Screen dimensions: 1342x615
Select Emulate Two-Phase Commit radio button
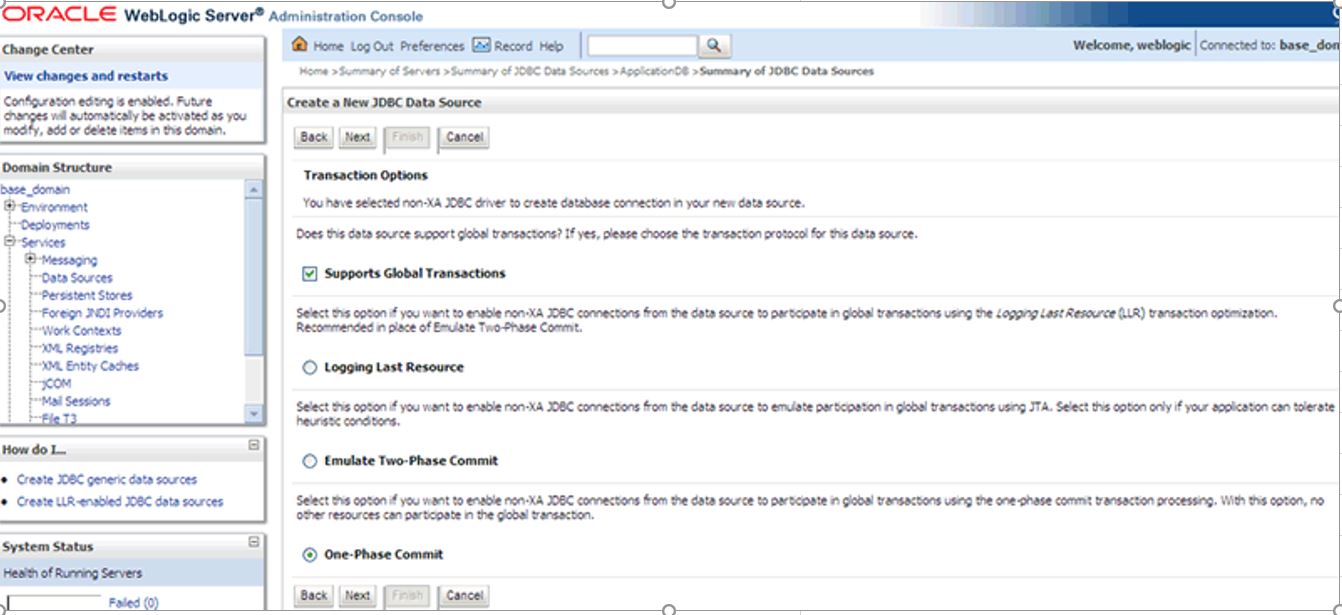click(x=310, y=461)
